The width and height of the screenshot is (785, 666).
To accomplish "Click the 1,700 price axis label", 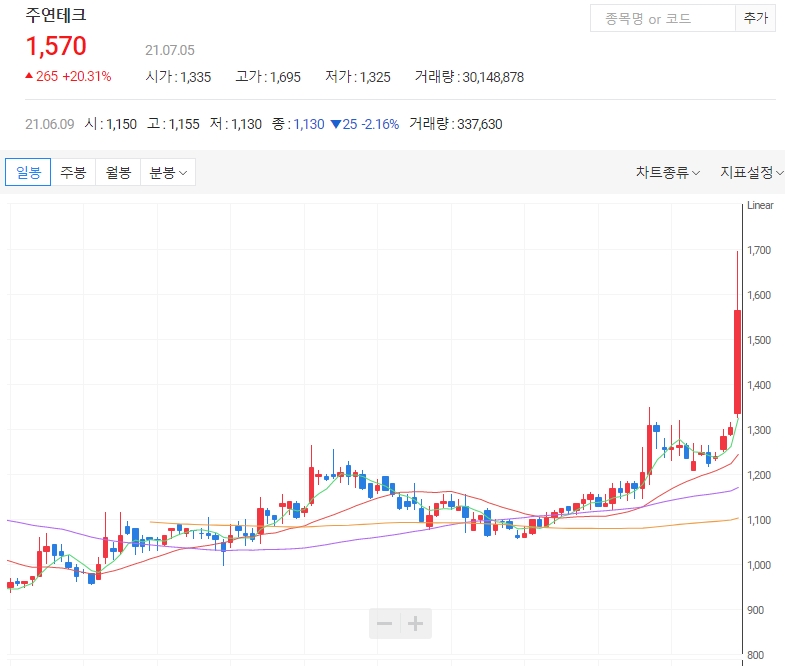I will coord(759,250).
